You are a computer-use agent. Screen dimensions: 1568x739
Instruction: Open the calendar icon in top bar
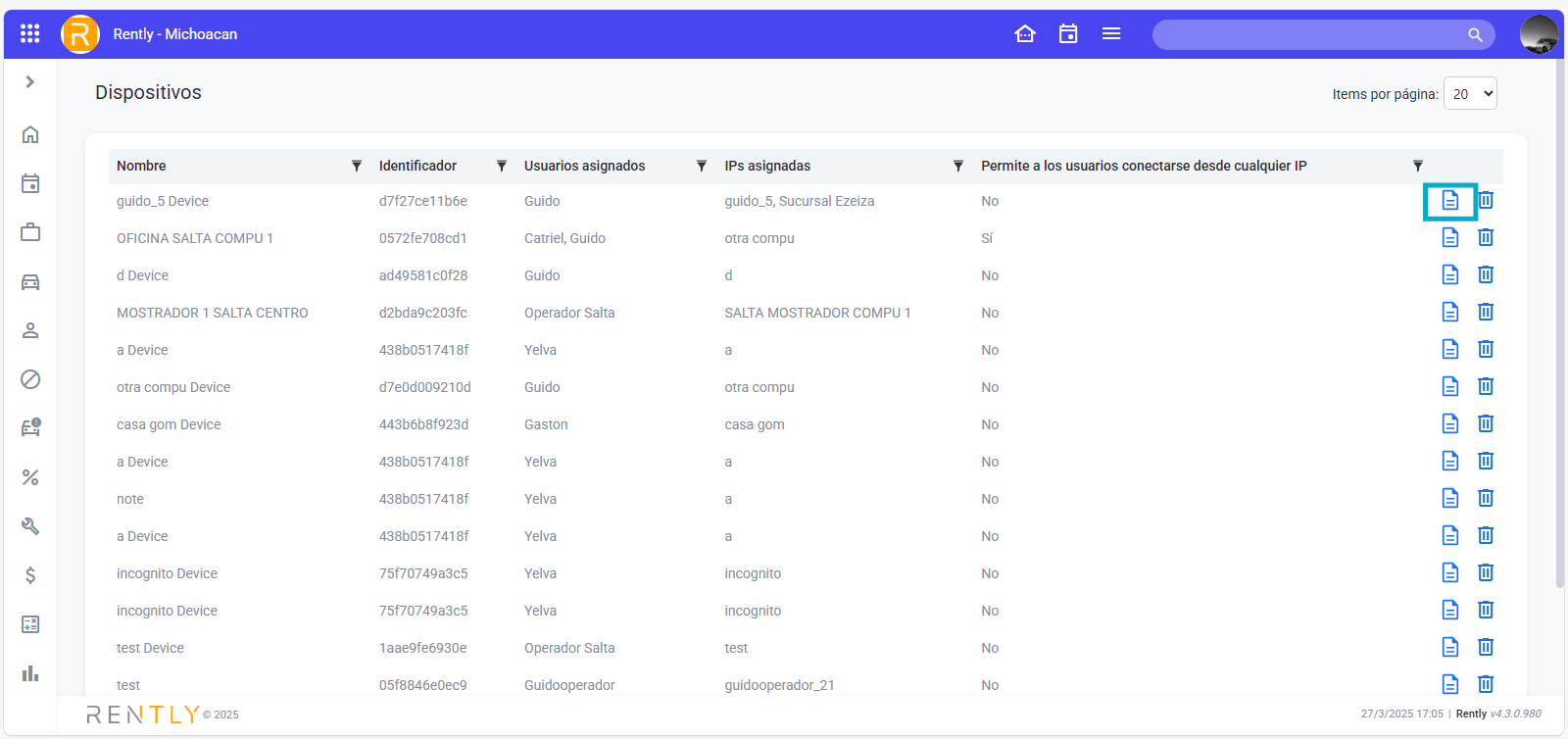(x=1068, y=33)
